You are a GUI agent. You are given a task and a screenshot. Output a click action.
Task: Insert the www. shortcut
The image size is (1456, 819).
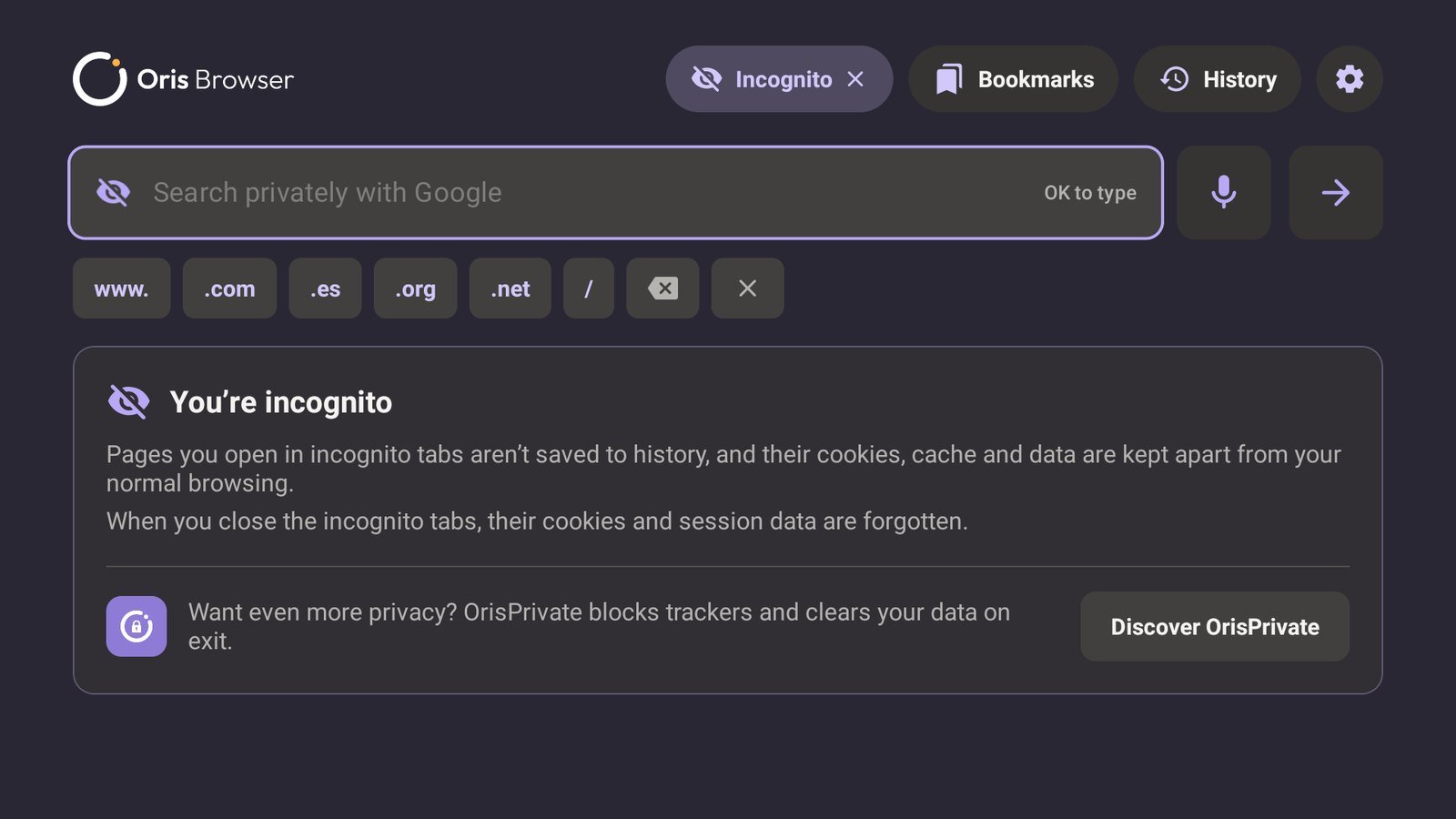click(x=121, y=288)
